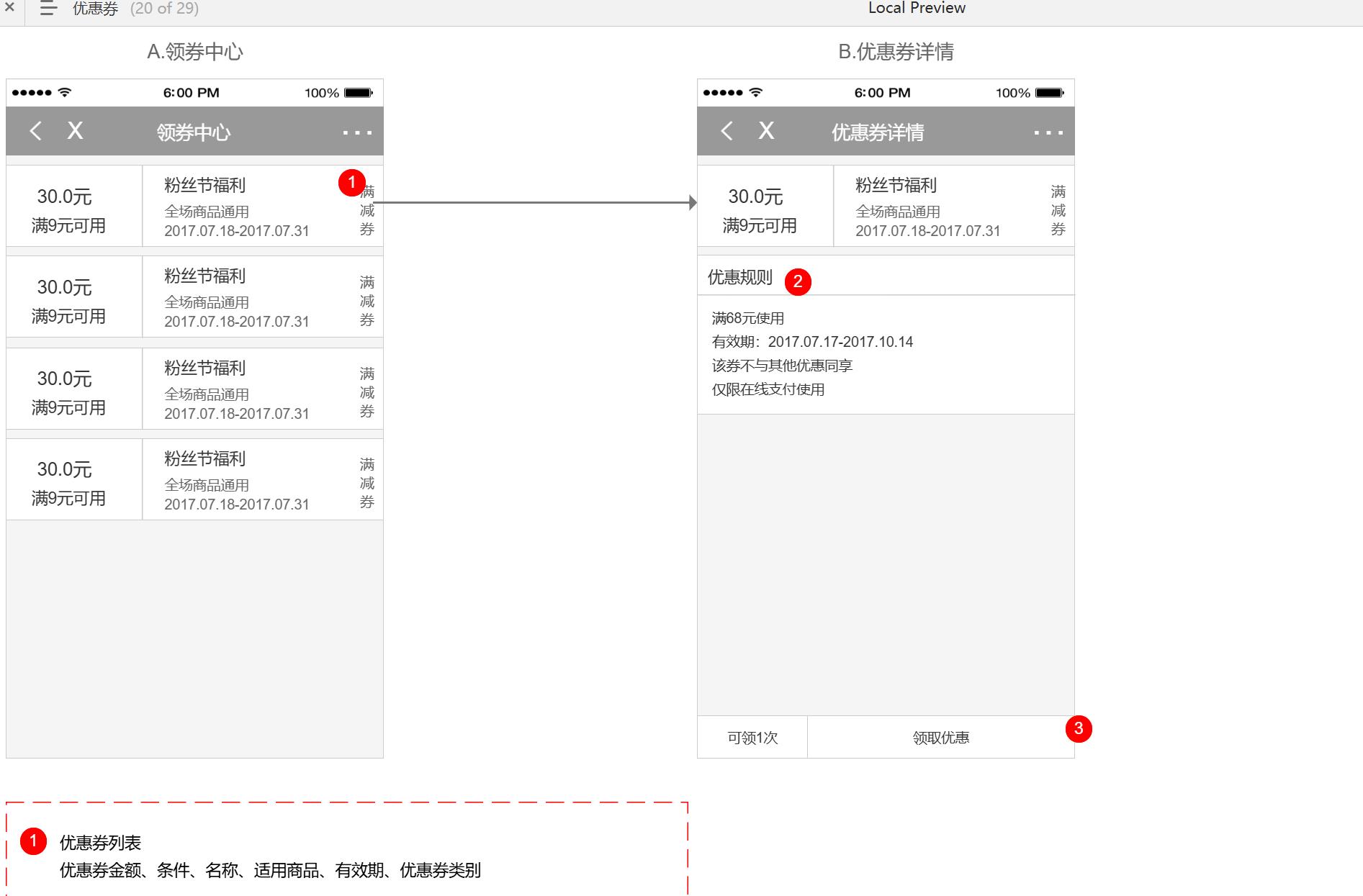Click the battery icon in 优惠券详情 status bar

point(1050,93)
